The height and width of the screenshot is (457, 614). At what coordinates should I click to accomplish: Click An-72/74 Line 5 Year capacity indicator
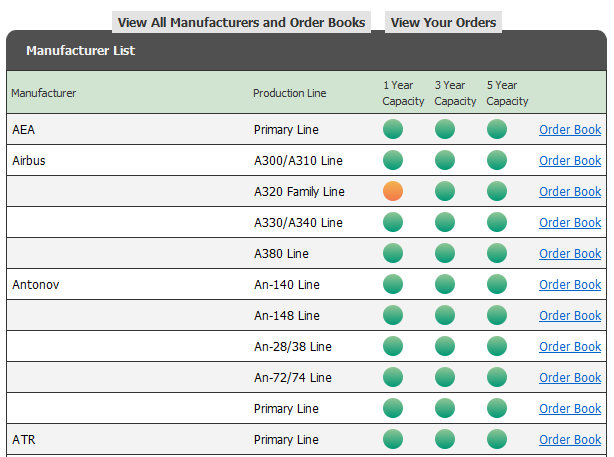[x=497, y=377]
